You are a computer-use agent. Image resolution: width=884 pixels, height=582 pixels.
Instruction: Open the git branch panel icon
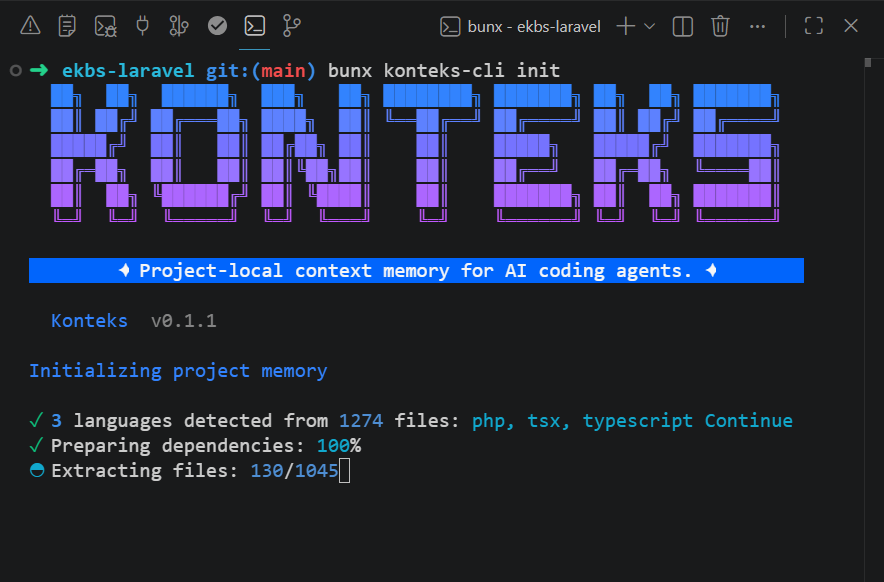pyautogui.click(x=291, y=26)
